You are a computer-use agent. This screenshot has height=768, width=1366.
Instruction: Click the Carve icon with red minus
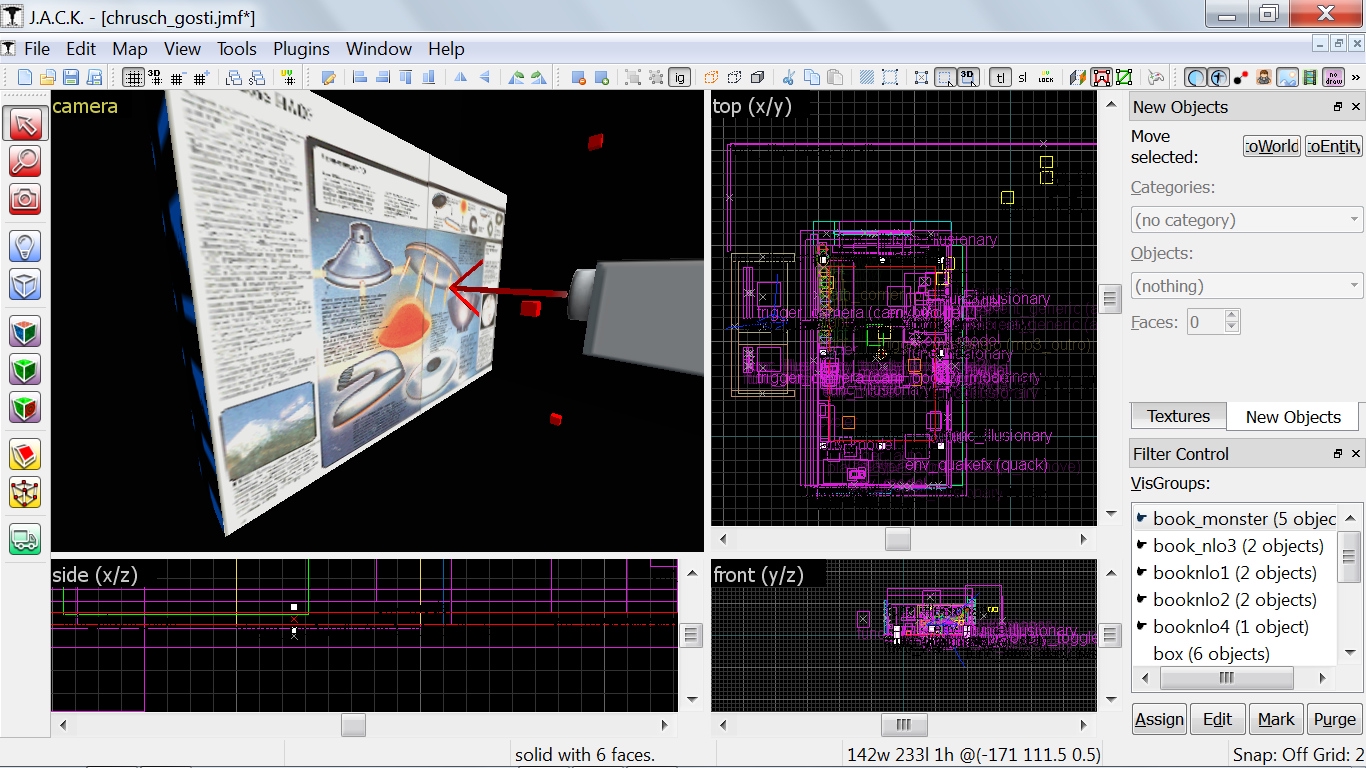578,78
